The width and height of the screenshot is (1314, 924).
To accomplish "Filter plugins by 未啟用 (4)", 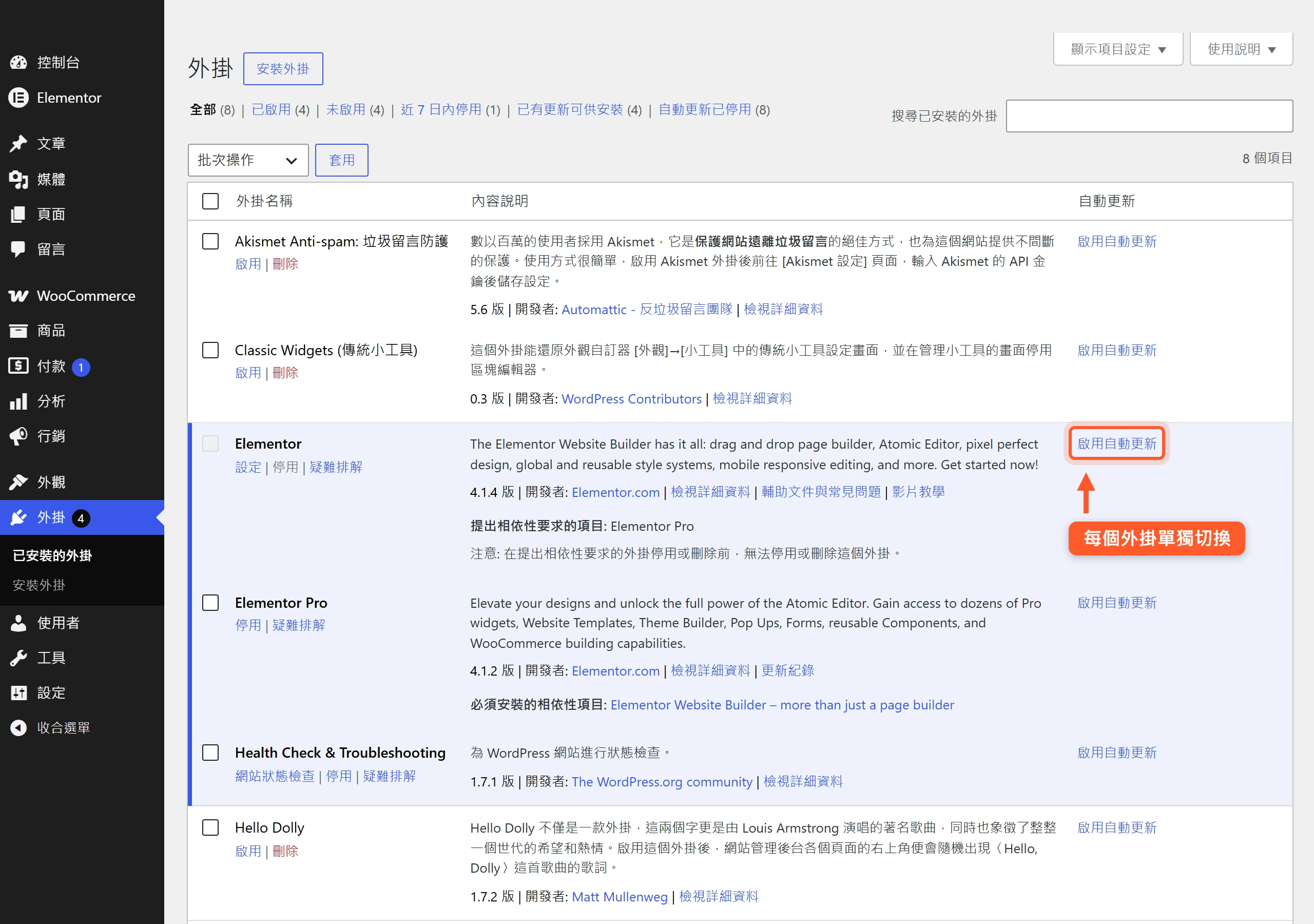I will pos(355,109).
